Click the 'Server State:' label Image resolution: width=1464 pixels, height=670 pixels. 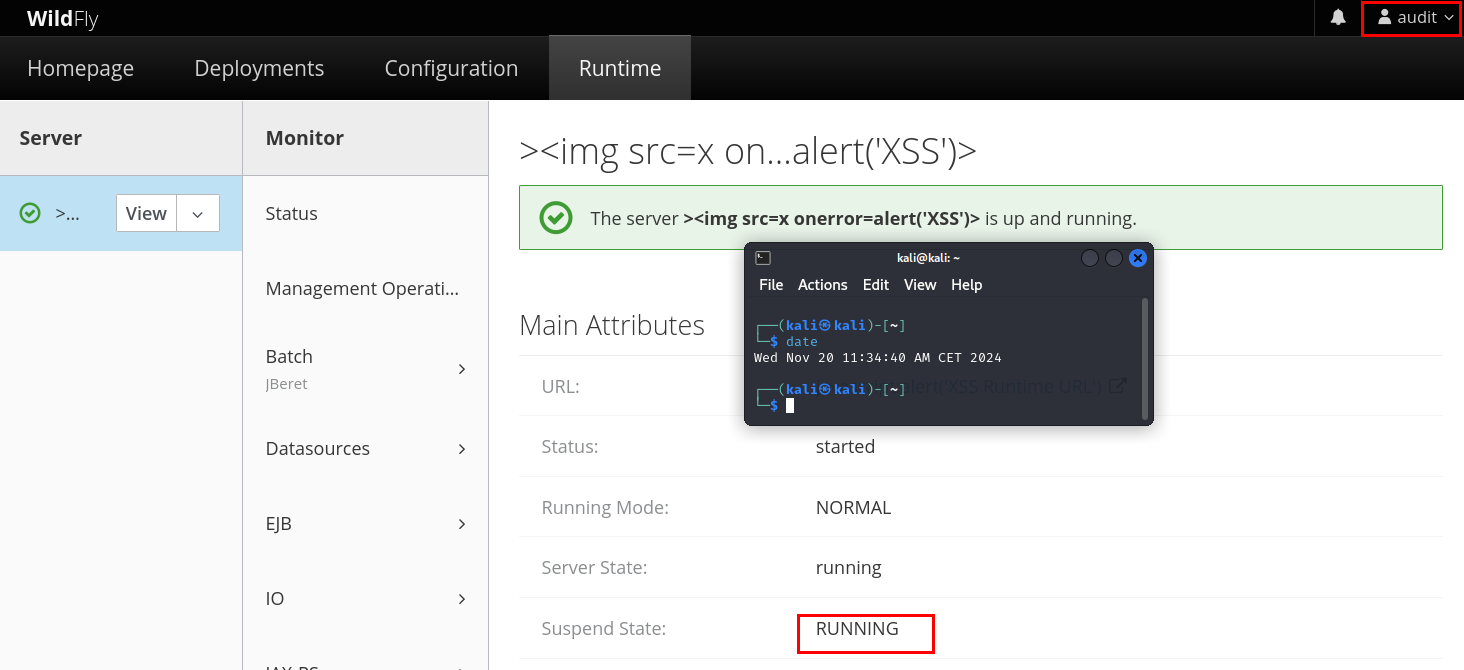(x=594, y=568)
